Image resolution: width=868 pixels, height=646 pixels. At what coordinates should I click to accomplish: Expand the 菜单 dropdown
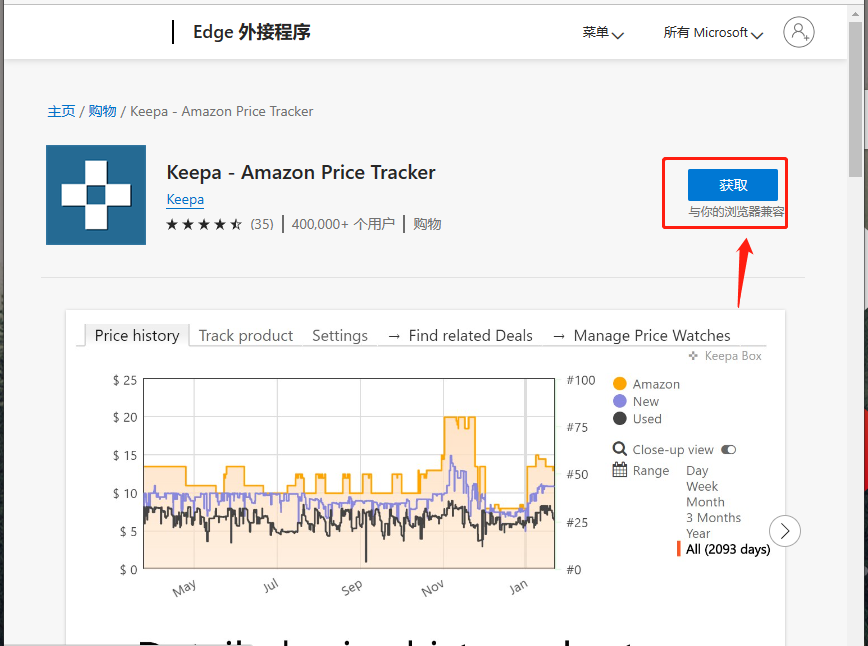(603, 33)
